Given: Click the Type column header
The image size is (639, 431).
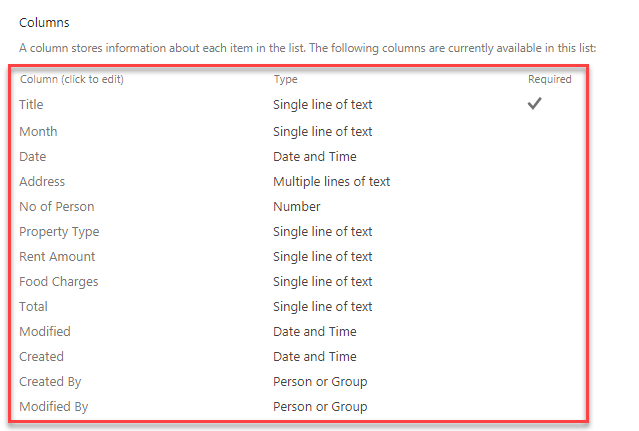Looking at the screenshot, I should tap(285, 79).
